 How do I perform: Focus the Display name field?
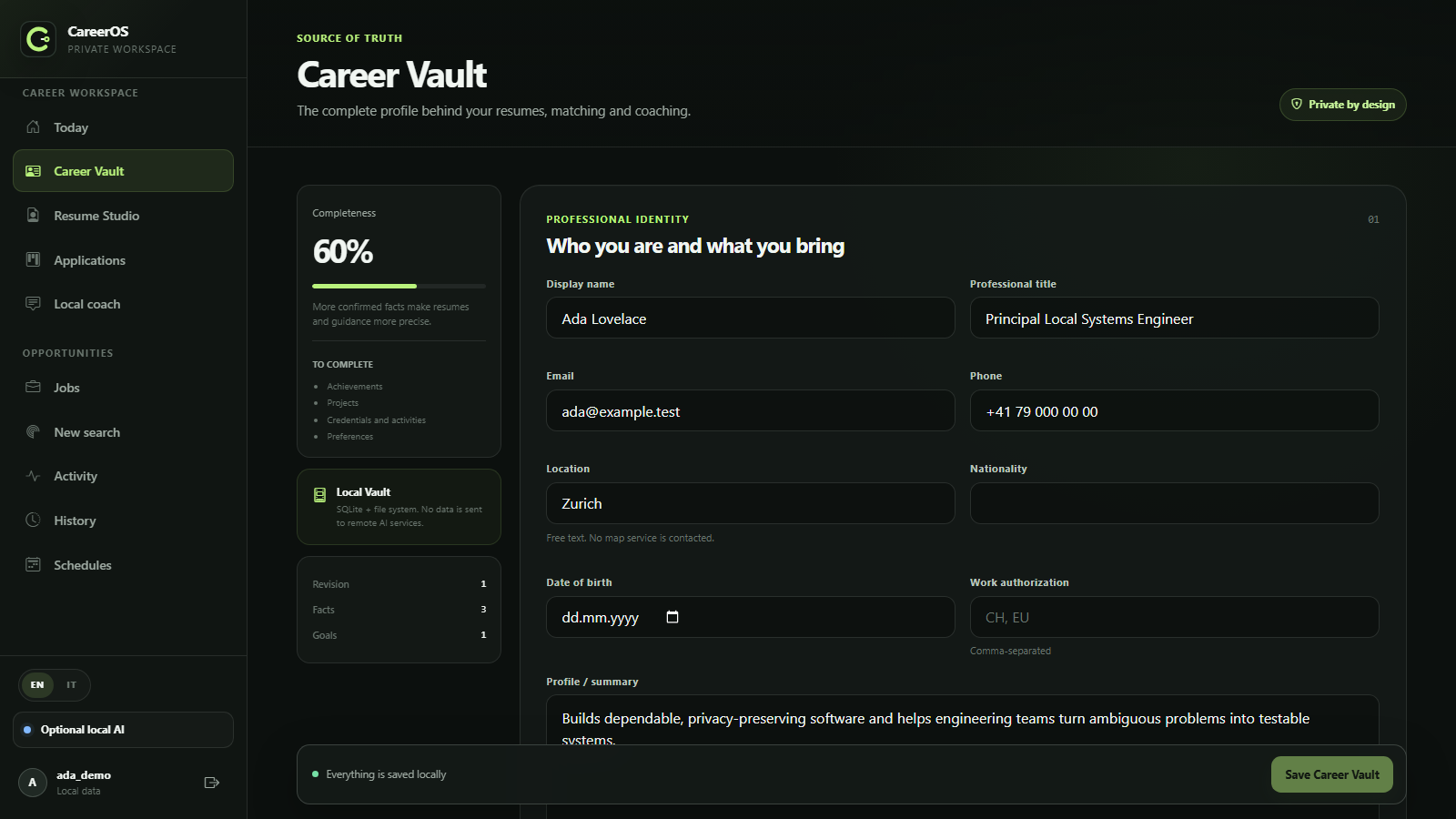(751, 318)
